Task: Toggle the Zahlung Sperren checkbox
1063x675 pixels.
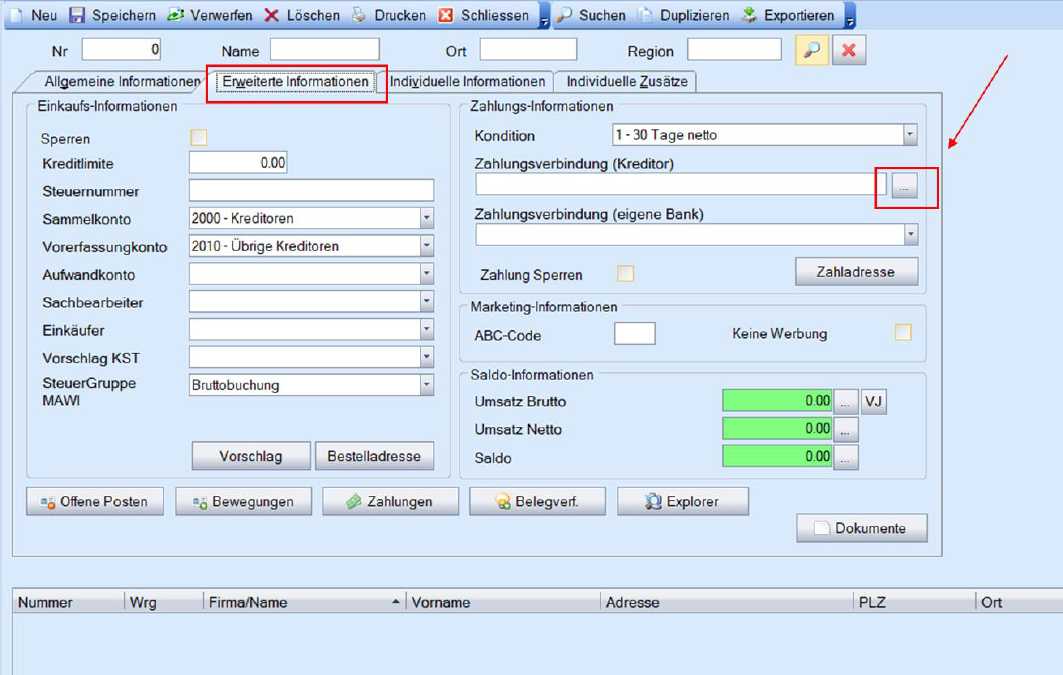Action: [626, 274]
